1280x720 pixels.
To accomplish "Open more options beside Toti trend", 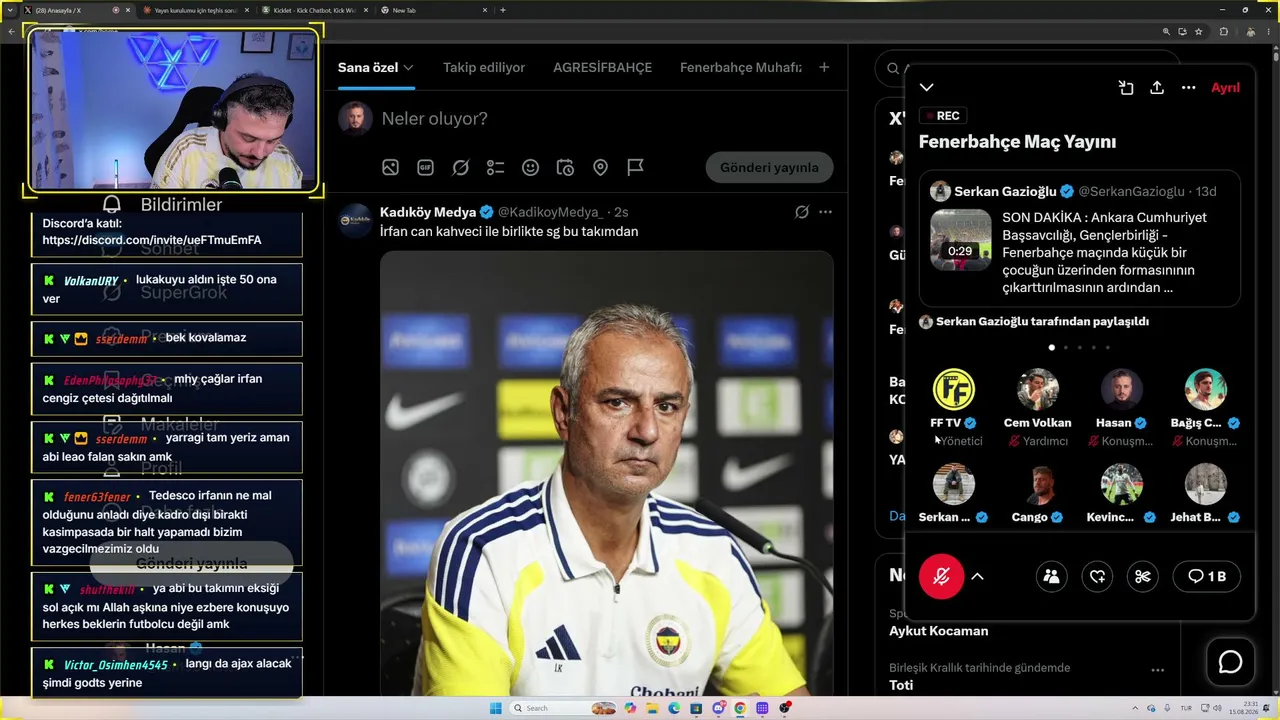I will [1157, 670].
